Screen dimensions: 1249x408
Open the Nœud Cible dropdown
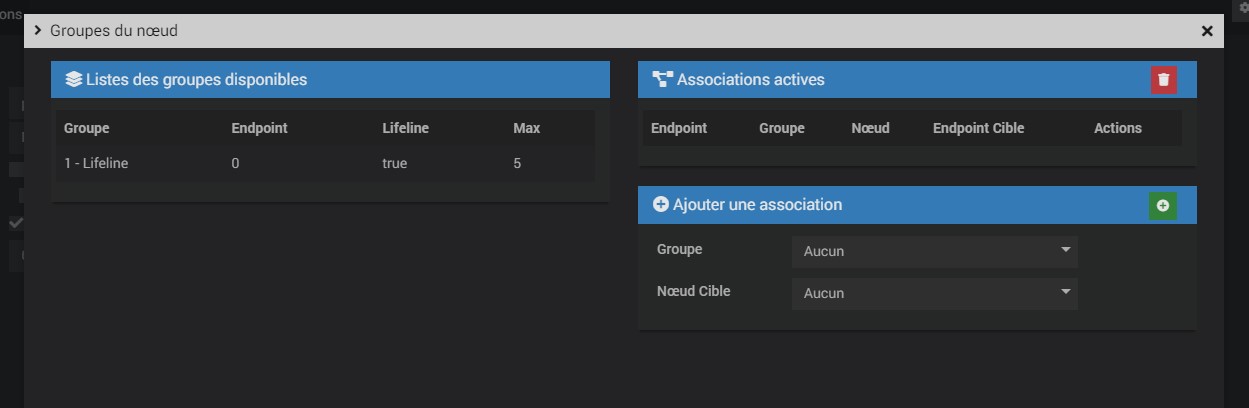pyautogui.click(x=934, y=293)
